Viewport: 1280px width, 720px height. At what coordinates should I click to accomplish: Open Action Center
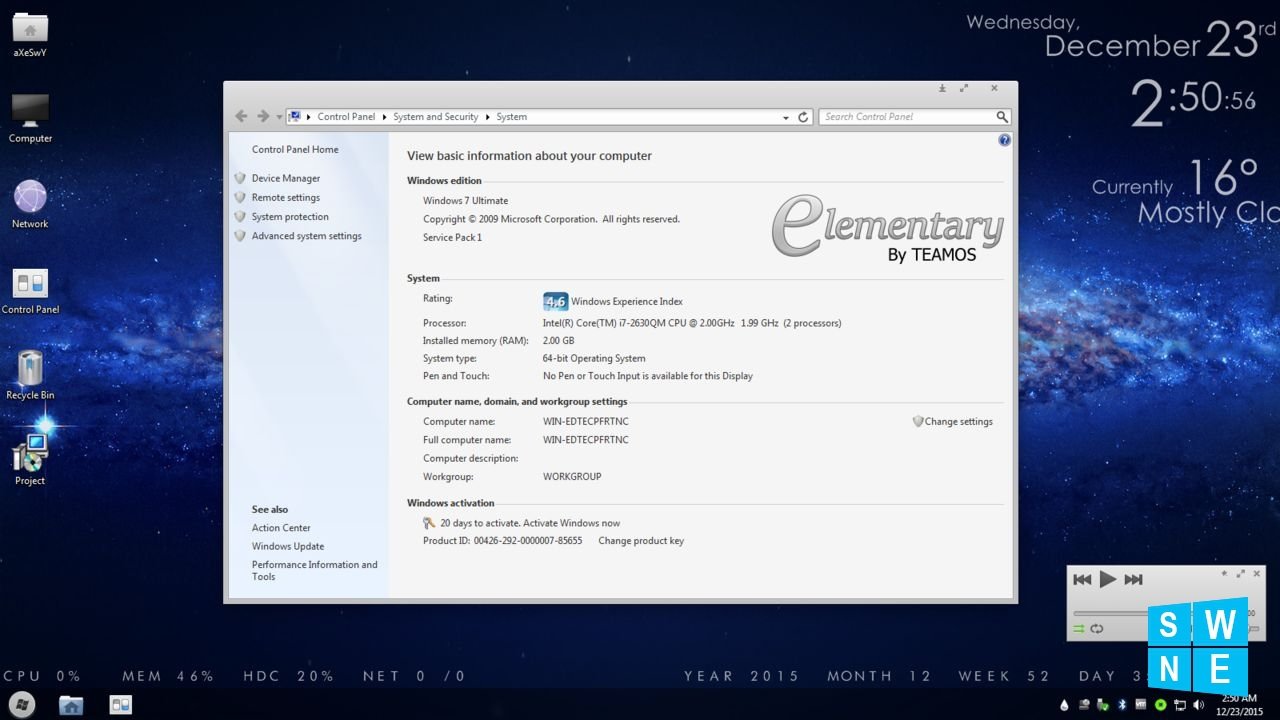coord(281,528)
